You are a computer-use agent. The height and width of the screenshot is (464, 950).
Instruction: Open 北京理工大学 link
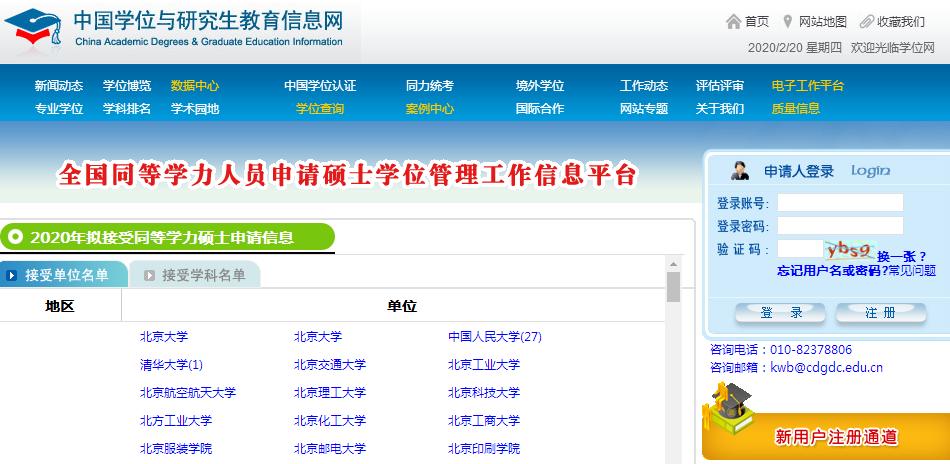point(330,393)
